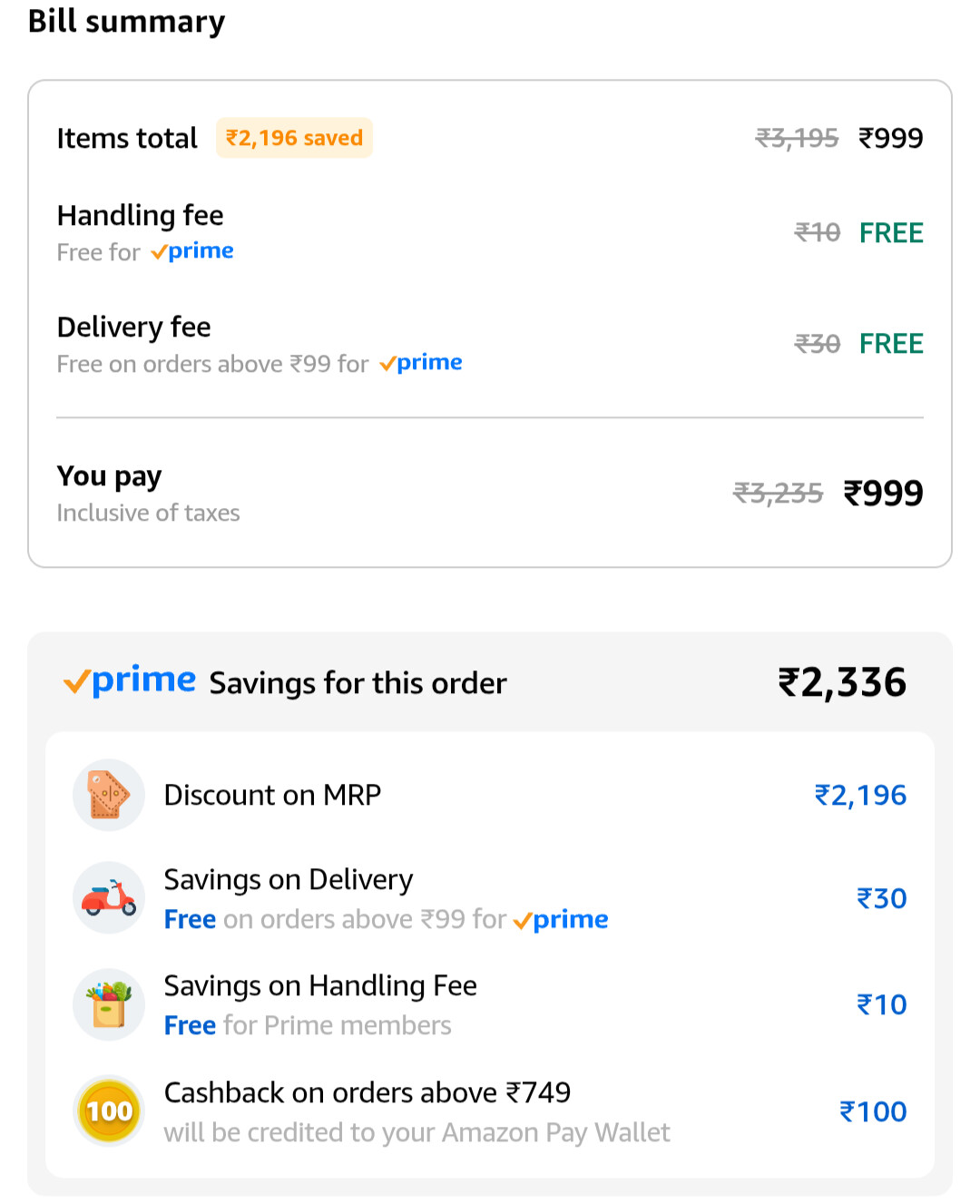
Task: Tap the Discount on MRP row
Action: (x=272, y=795)
